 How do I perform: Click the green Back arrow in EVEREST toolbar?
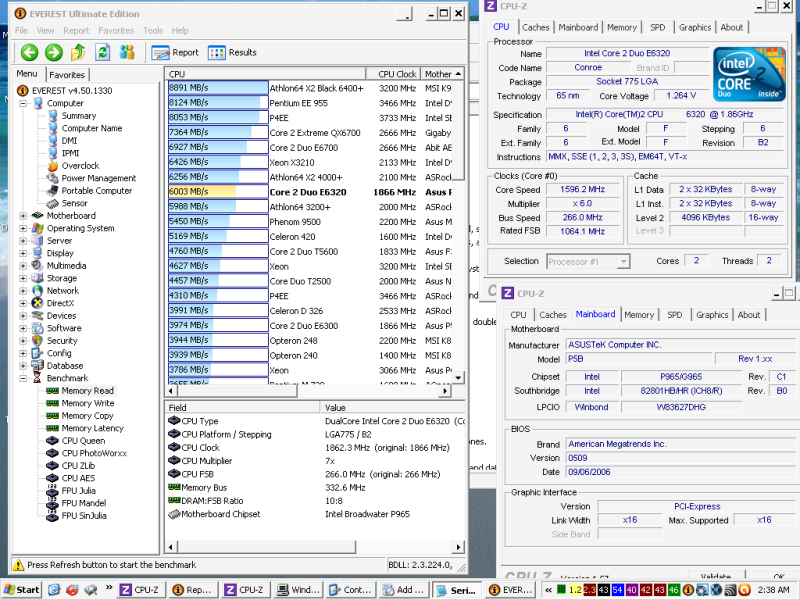coord(30,52)
